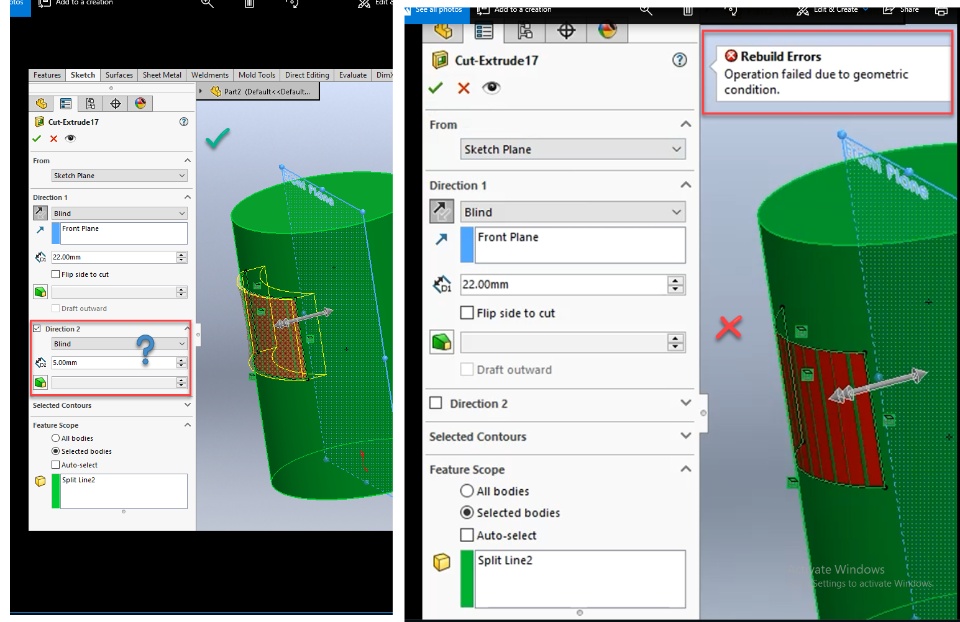Click Reverse Direction icon in right Direction 1
This screenshot has width=960, height=622.
click(441, 211)
